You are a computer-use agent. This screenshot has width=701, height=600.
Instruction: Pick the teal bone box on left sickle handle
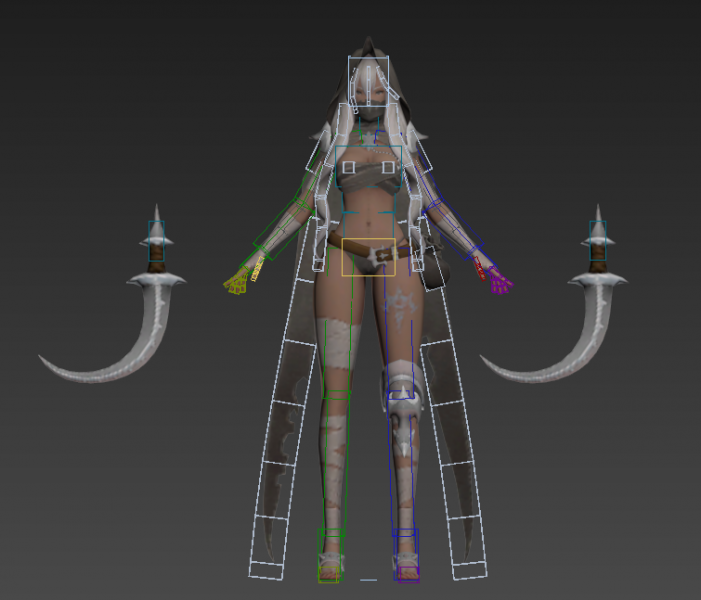point(156,241)
